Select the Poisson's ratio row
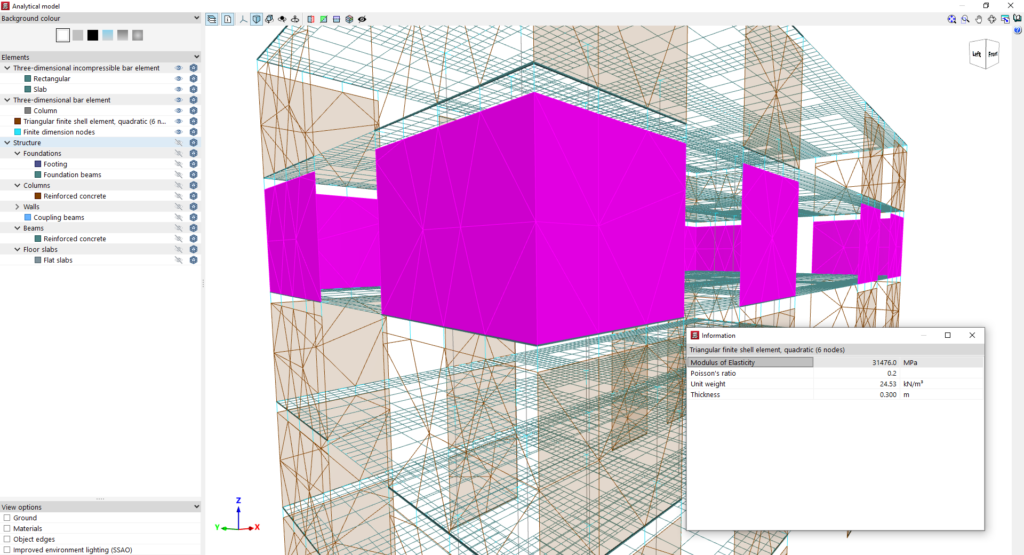The height and width of the screenshot is (555, 1024). [835, 373]
